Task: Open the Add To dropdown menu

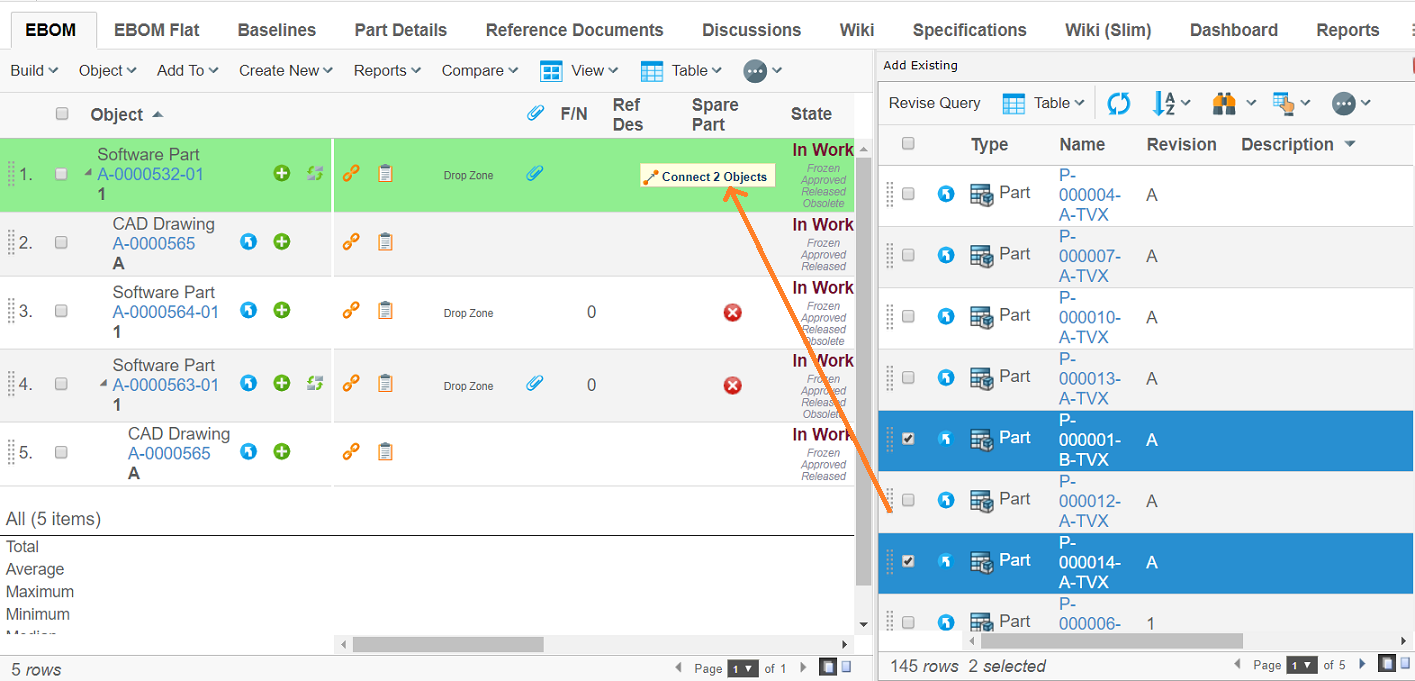Action: [x=186, y=71]
